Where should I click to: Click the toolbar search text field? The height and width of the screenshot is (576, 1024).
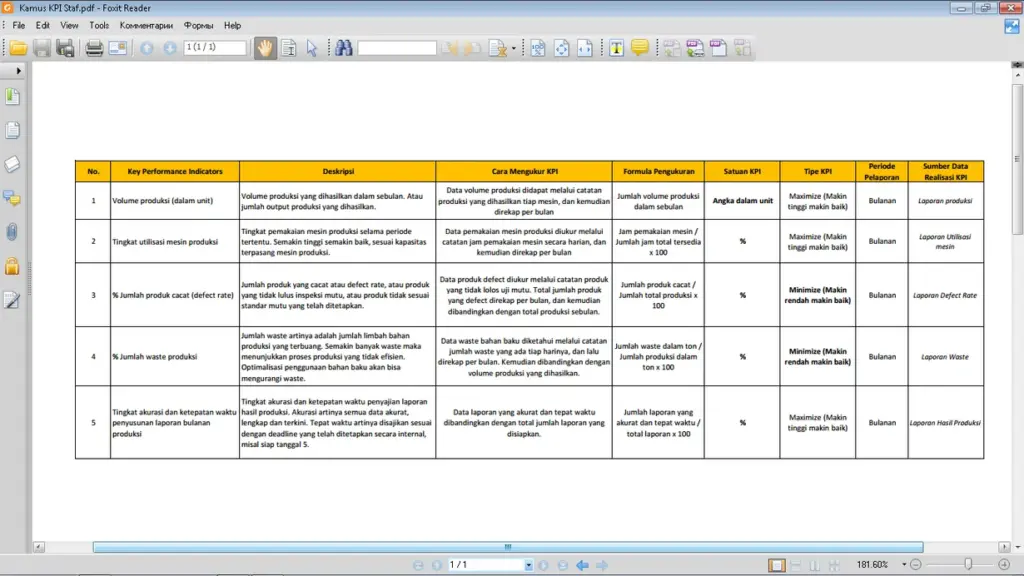point(397,48)
